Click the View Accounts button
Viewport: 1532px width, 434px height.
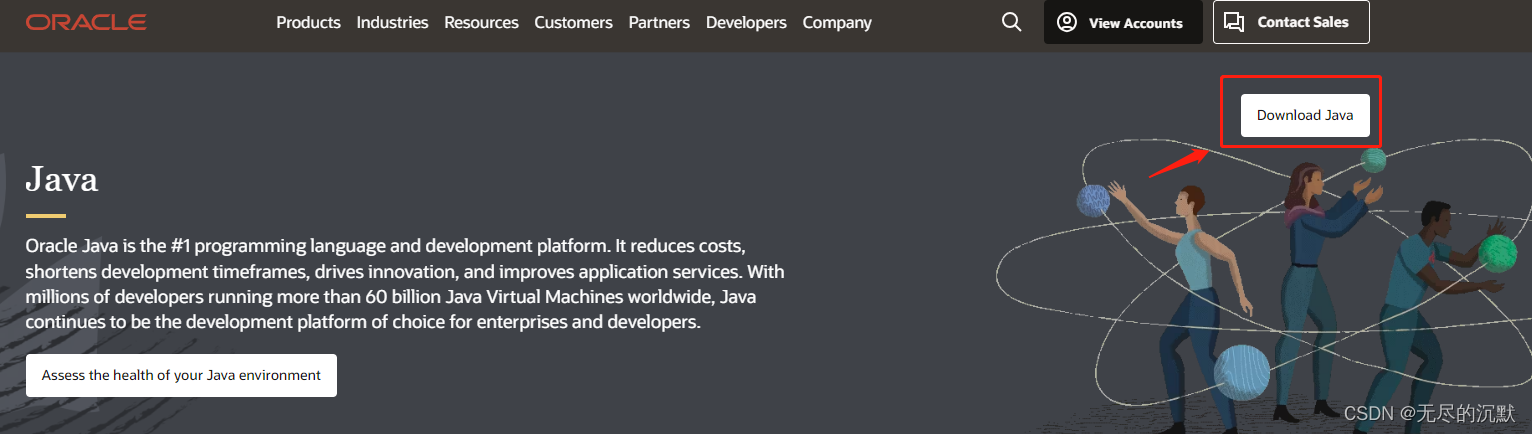point(1122,22)
